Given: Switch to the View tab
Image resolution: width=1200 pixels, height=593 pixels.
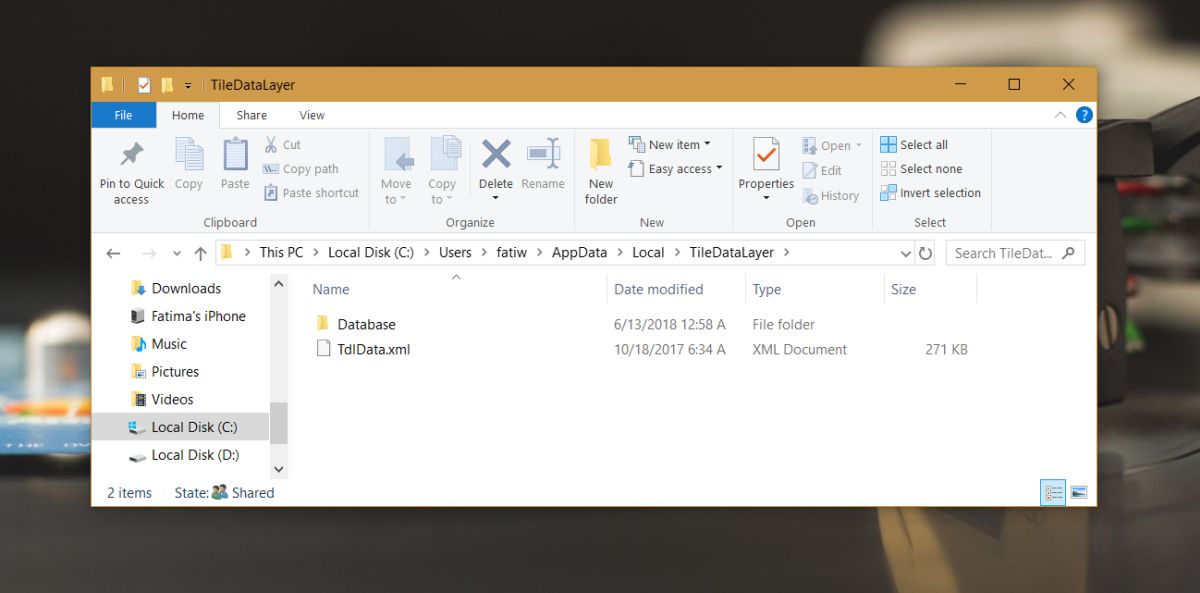Looking at the screenshot, I should point(312,115).
